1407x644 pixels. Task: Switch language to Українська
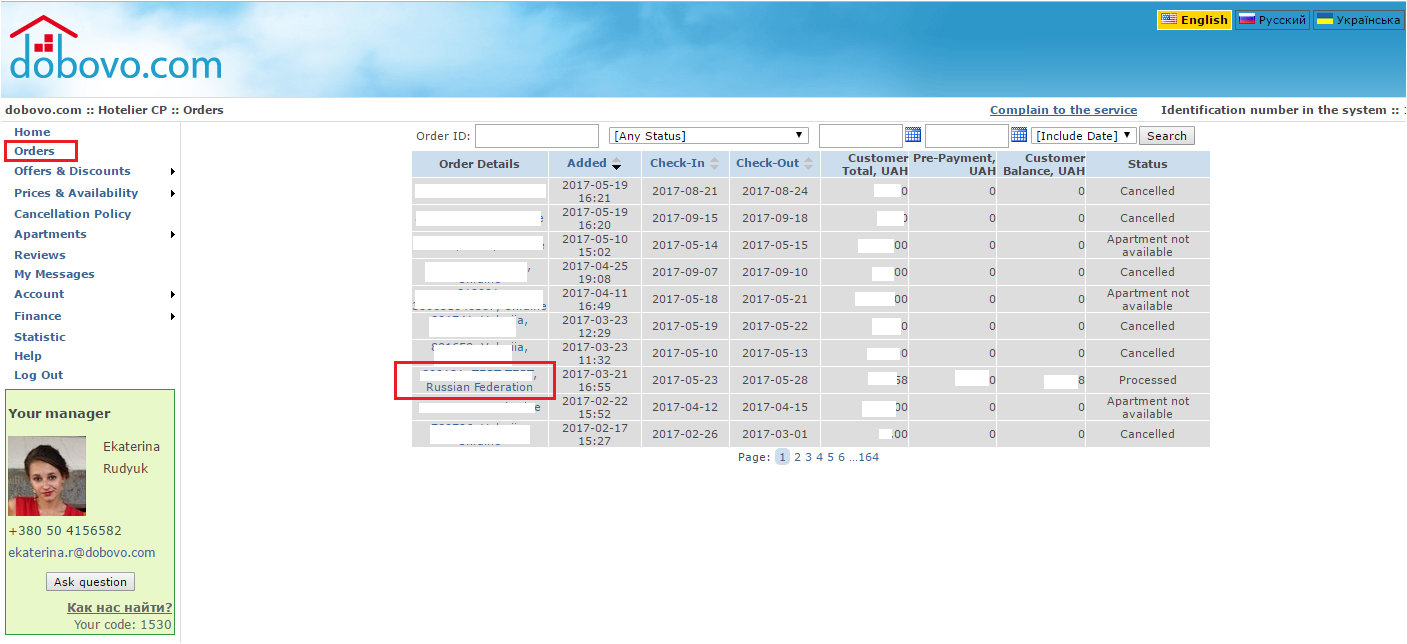tap(1358, 20)
